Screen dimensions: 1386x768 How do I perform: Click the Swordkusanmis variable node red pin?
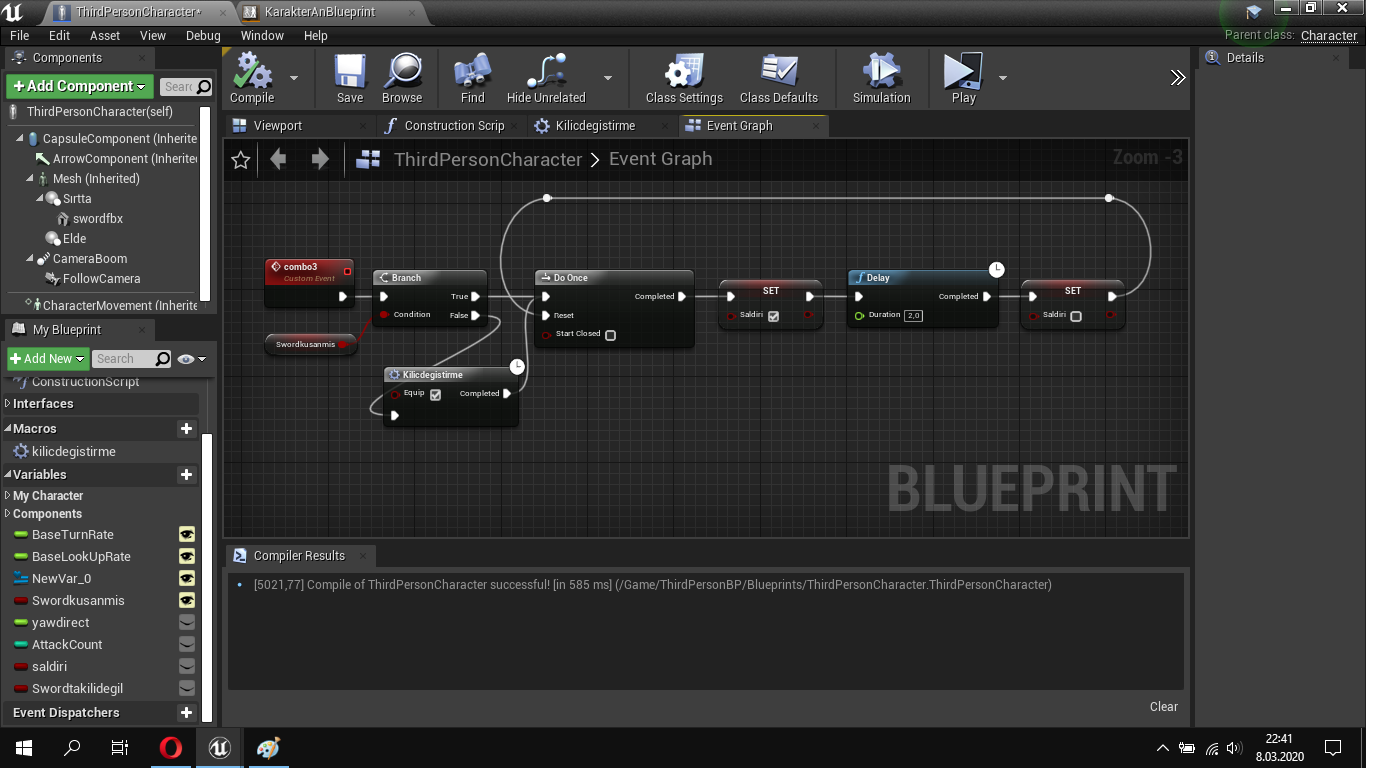pyautogui.click(x=343, y=345)
